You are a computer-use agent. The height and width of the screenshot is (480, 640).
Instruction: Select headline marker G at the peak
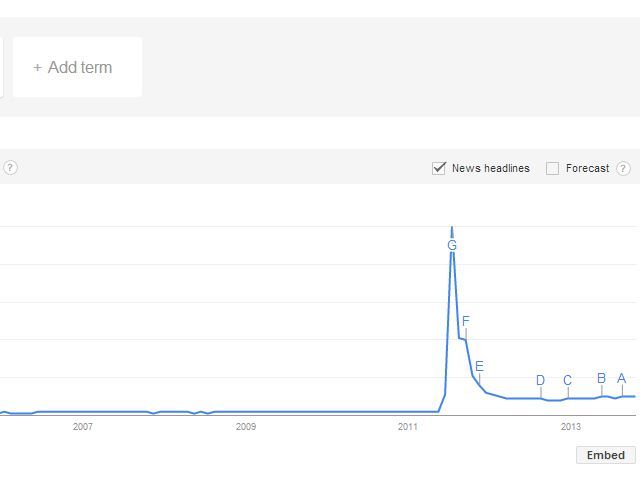(452, 245)
